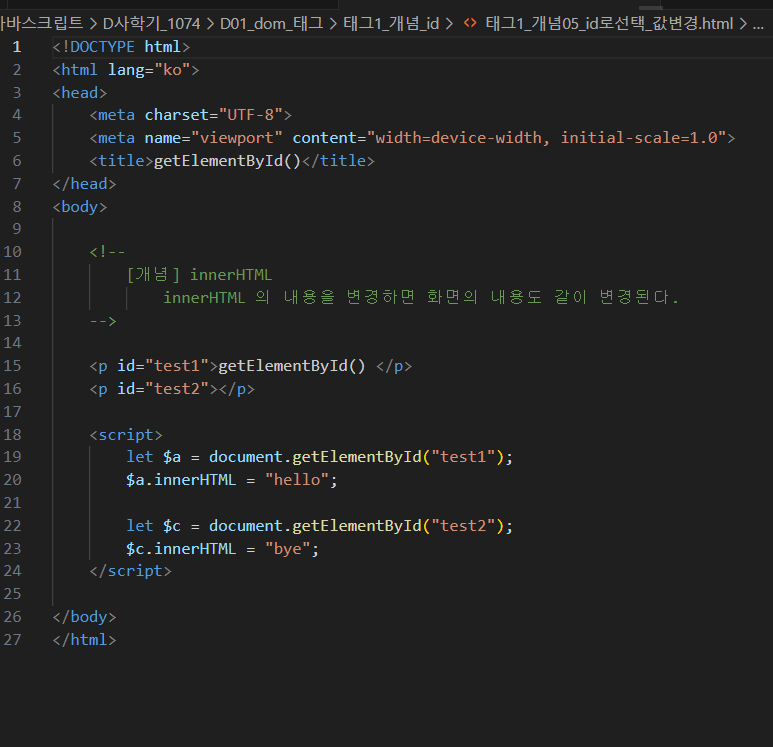Screen dimensions: 773x747
Task: Open the D01_dom_태그 breadcrumb segment
Action: (x=272, y=23)
